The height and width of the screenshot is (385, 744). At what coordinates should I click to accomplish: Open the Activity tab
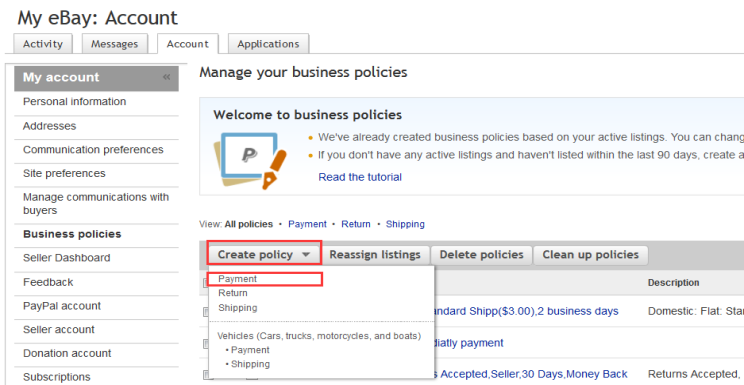click(43, 44)
